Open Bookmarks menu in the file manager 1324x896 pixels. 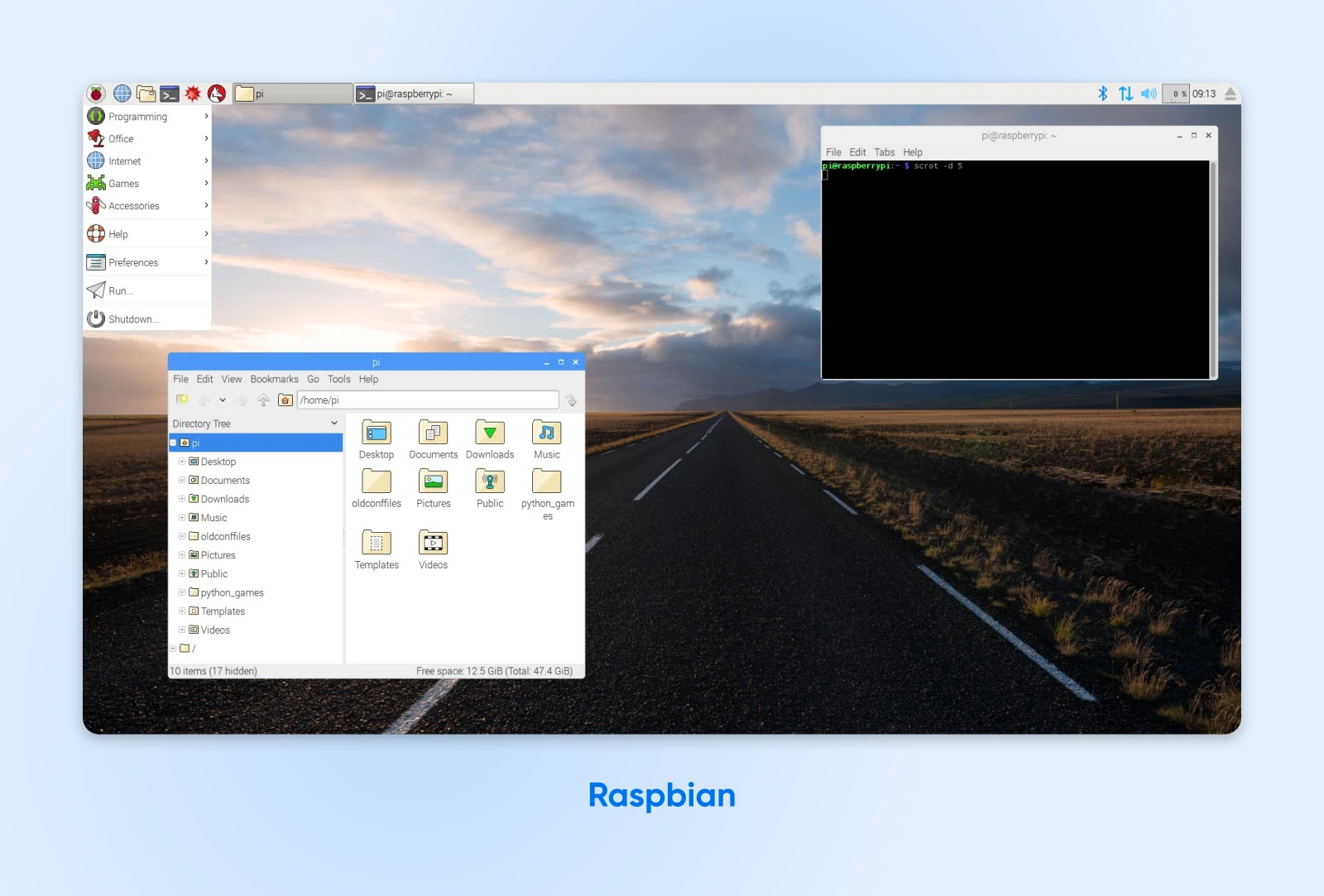[274, 379]
